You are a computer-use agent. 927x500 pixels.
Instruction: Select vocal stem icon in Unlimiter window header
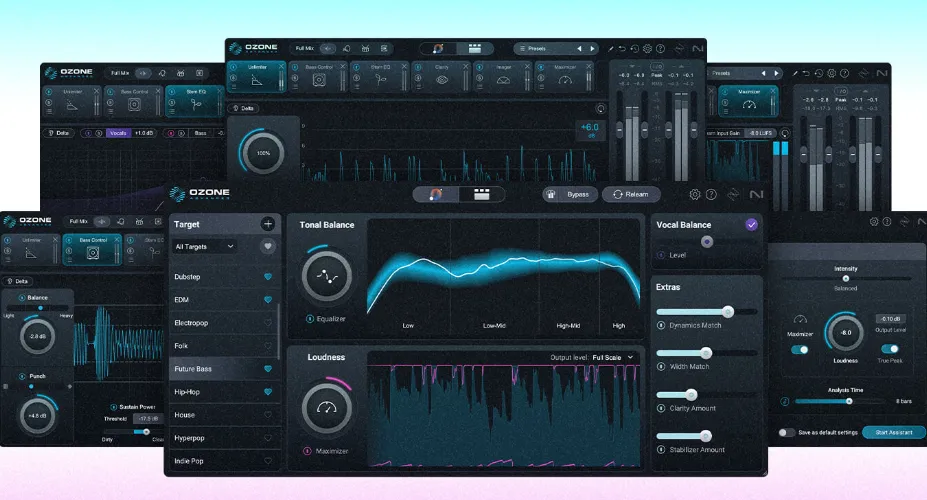coord(346,48)
